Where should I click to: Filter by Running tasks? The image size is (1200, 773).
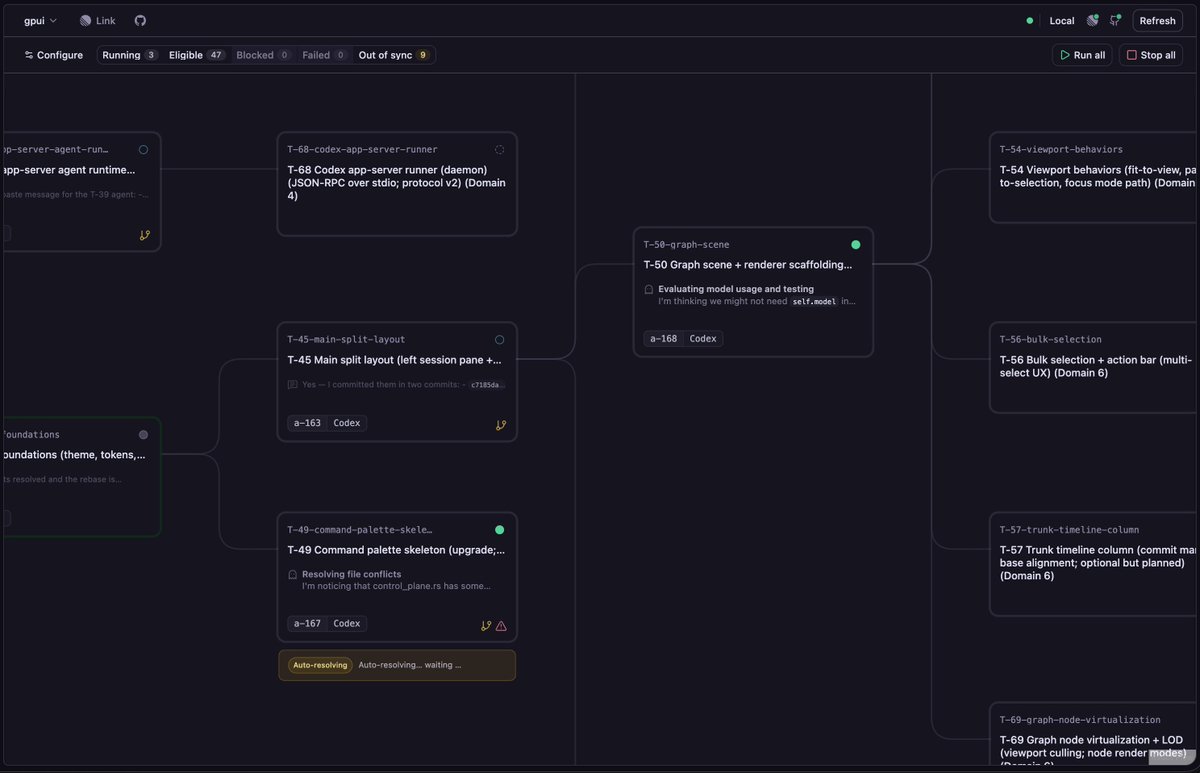point(130,55)
